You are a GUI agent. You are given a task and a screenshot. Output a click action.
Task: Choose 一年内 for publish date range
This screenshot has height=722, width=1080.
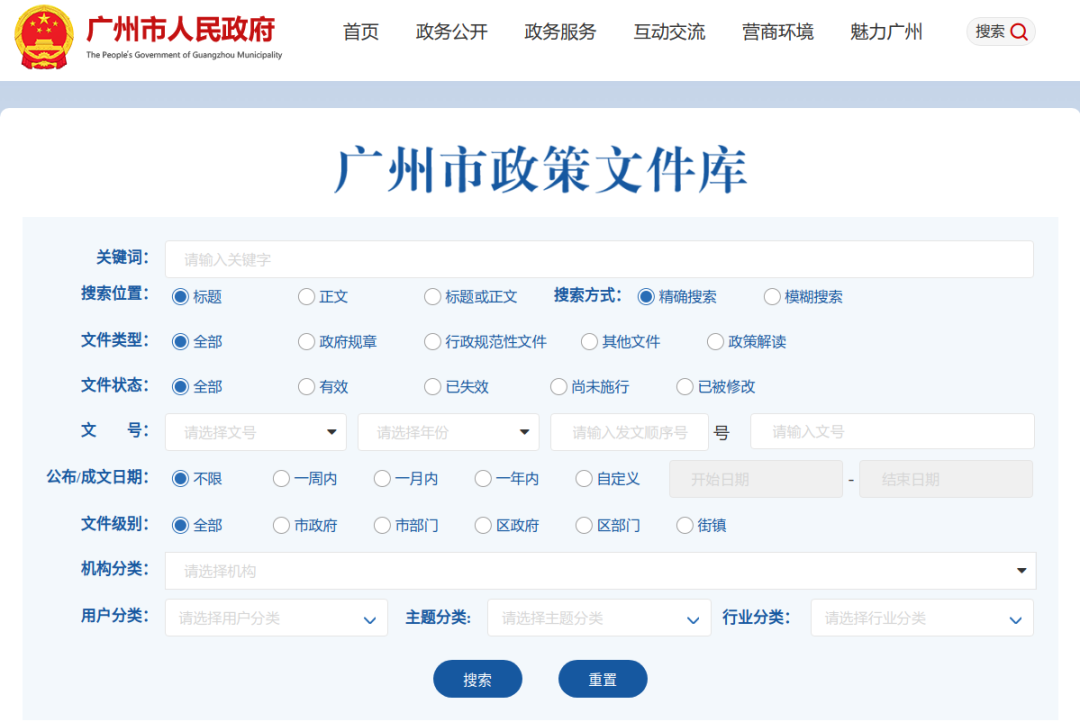click(x=483, y=478)
